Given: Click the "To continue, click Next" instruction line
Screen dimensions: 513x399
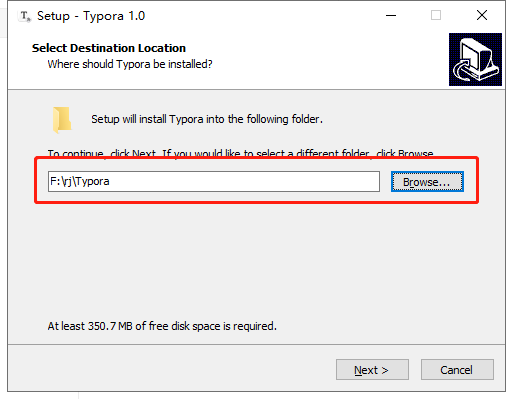Looking at the screenshot, I should (240, 154).
